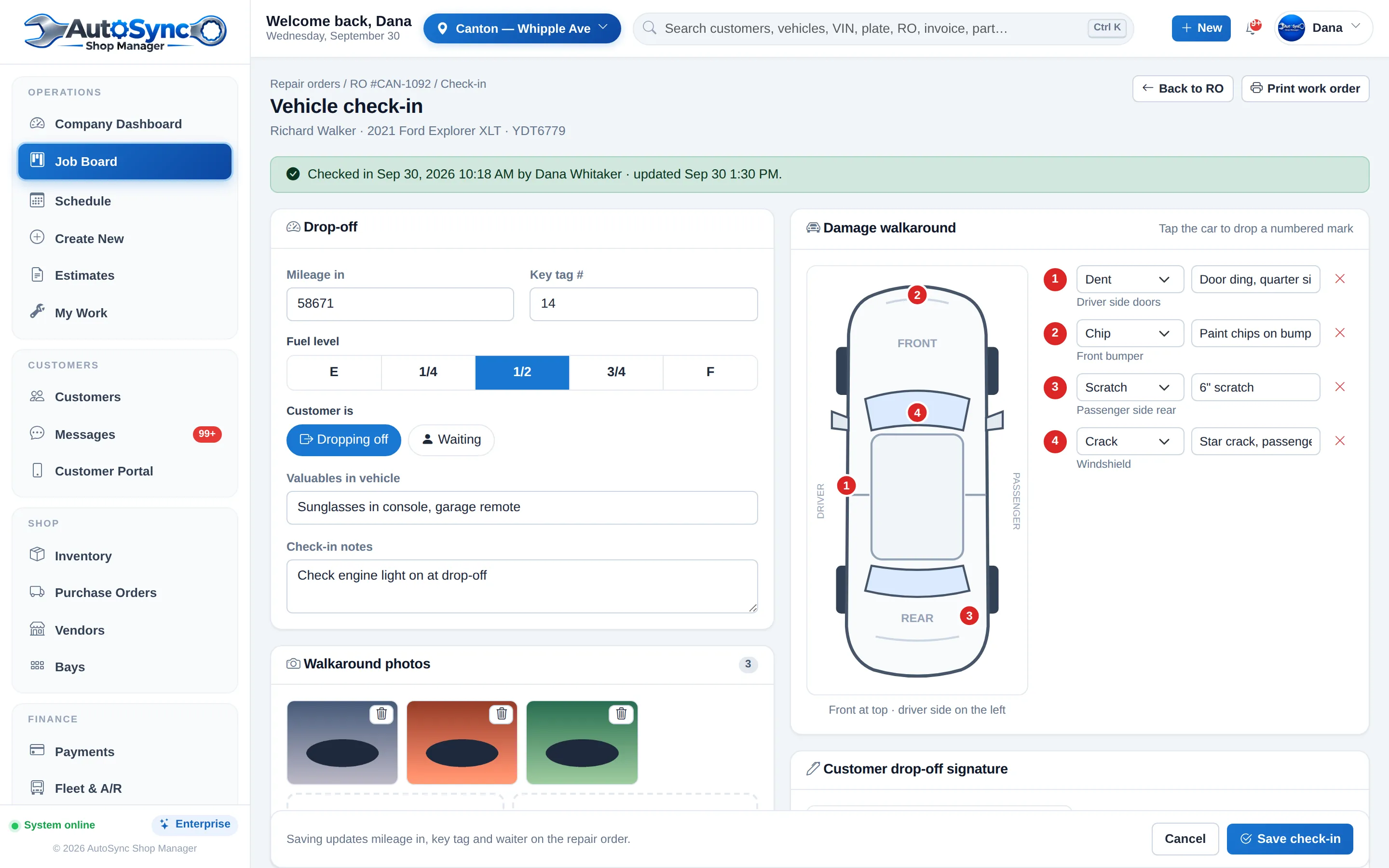Screen dimensions: 1389x868
Task: Delete the green walkaround photo
Action: (621, 714)
